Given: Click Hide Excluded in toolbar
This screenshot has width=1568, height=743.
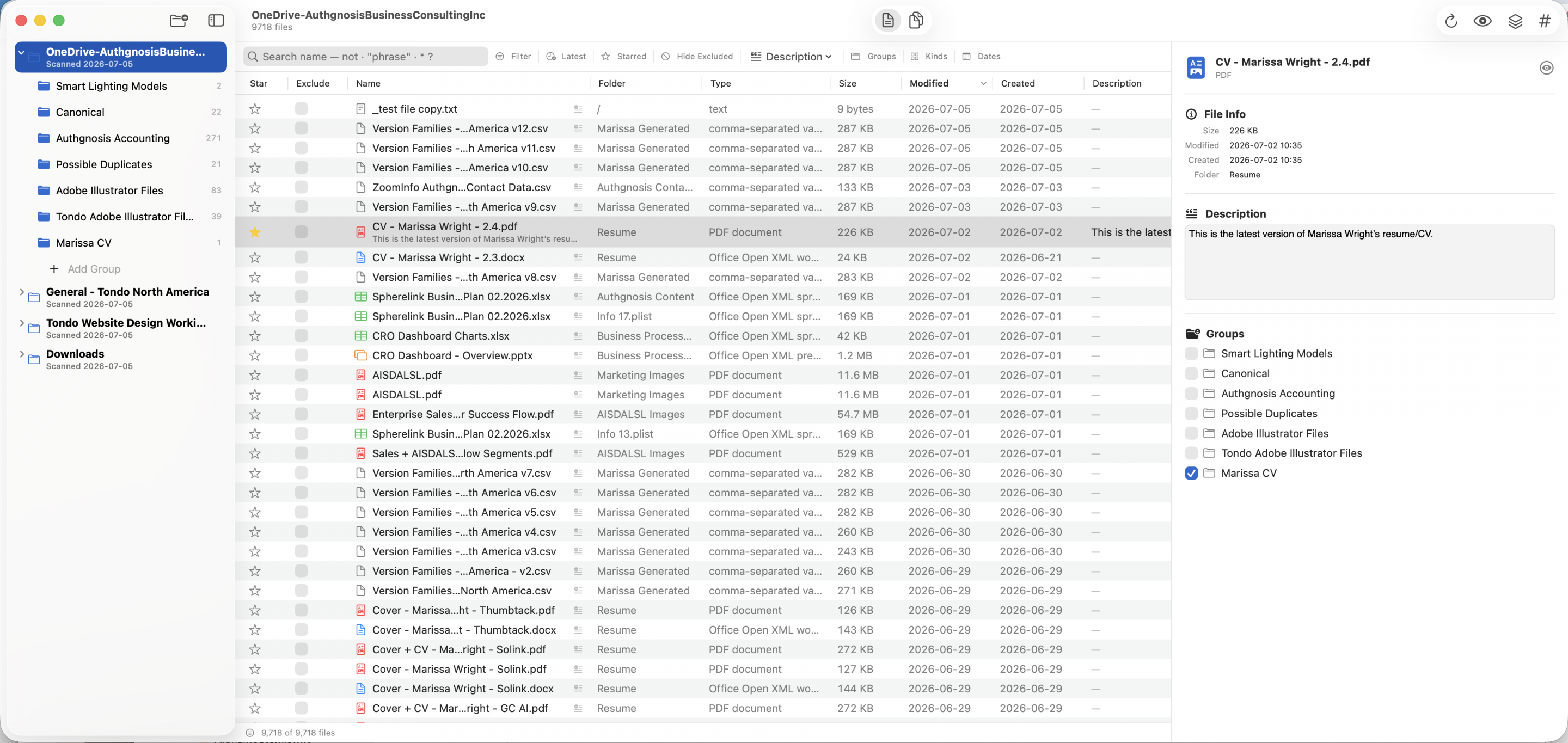Looking at the screenshot, I should coord(697,57).
